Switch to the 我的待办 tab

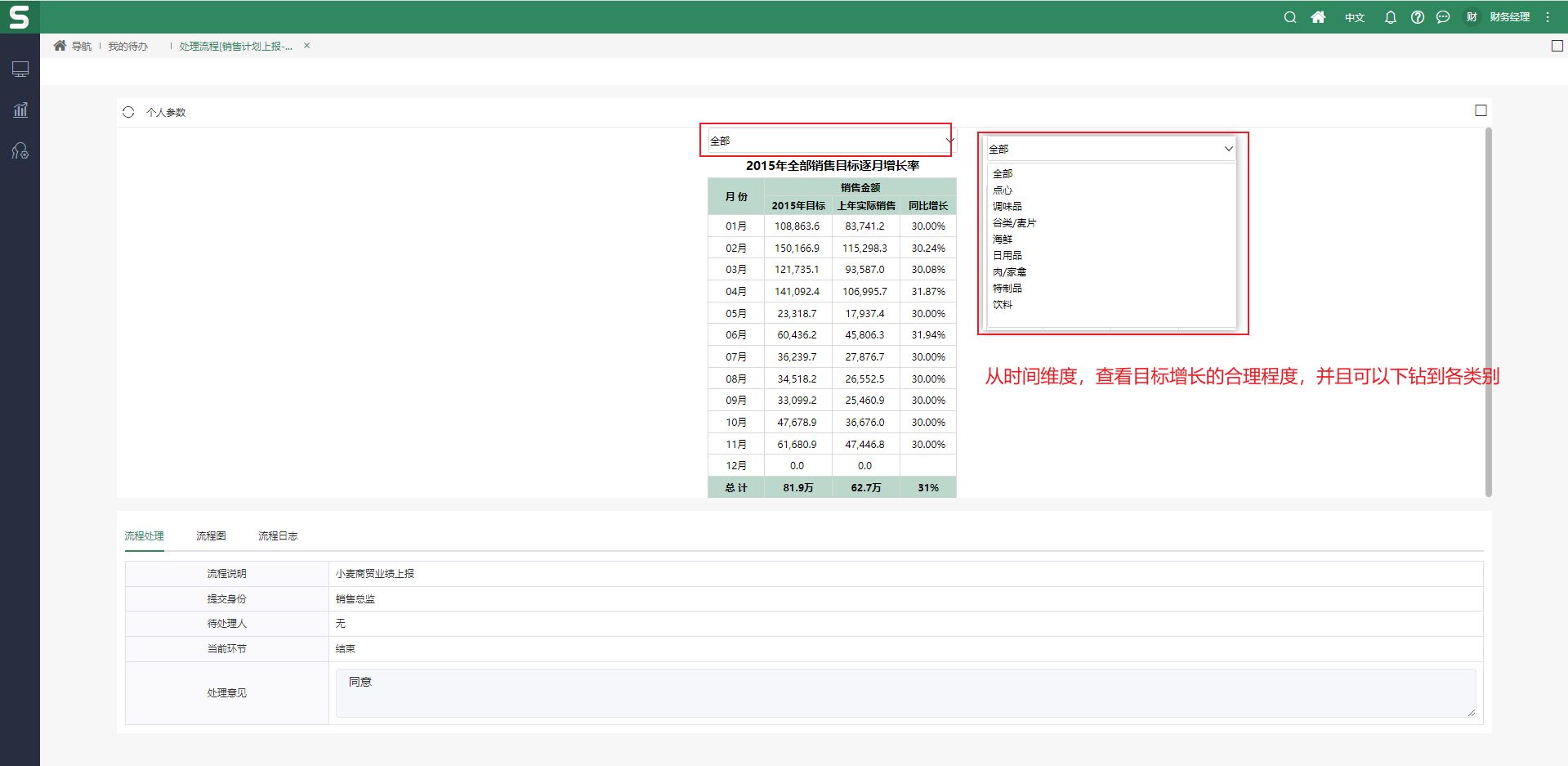[128, 47]
